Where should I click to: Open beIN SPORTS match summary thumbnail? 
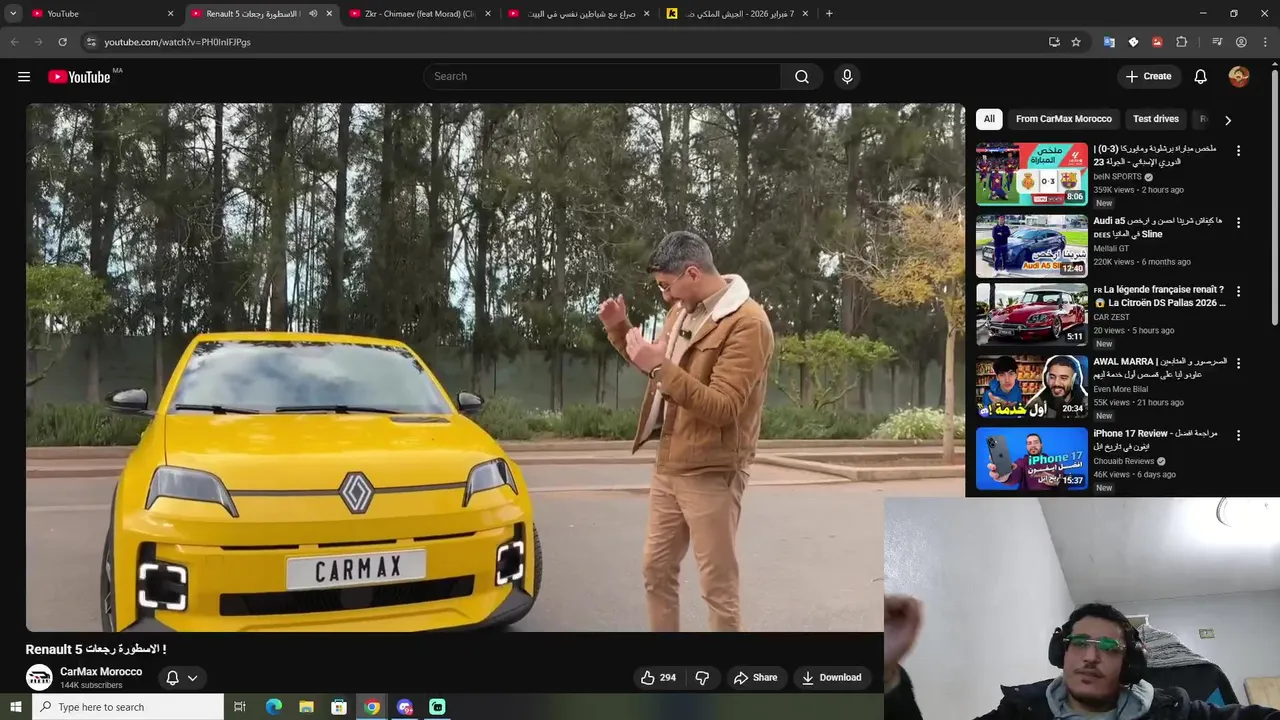1032,174
